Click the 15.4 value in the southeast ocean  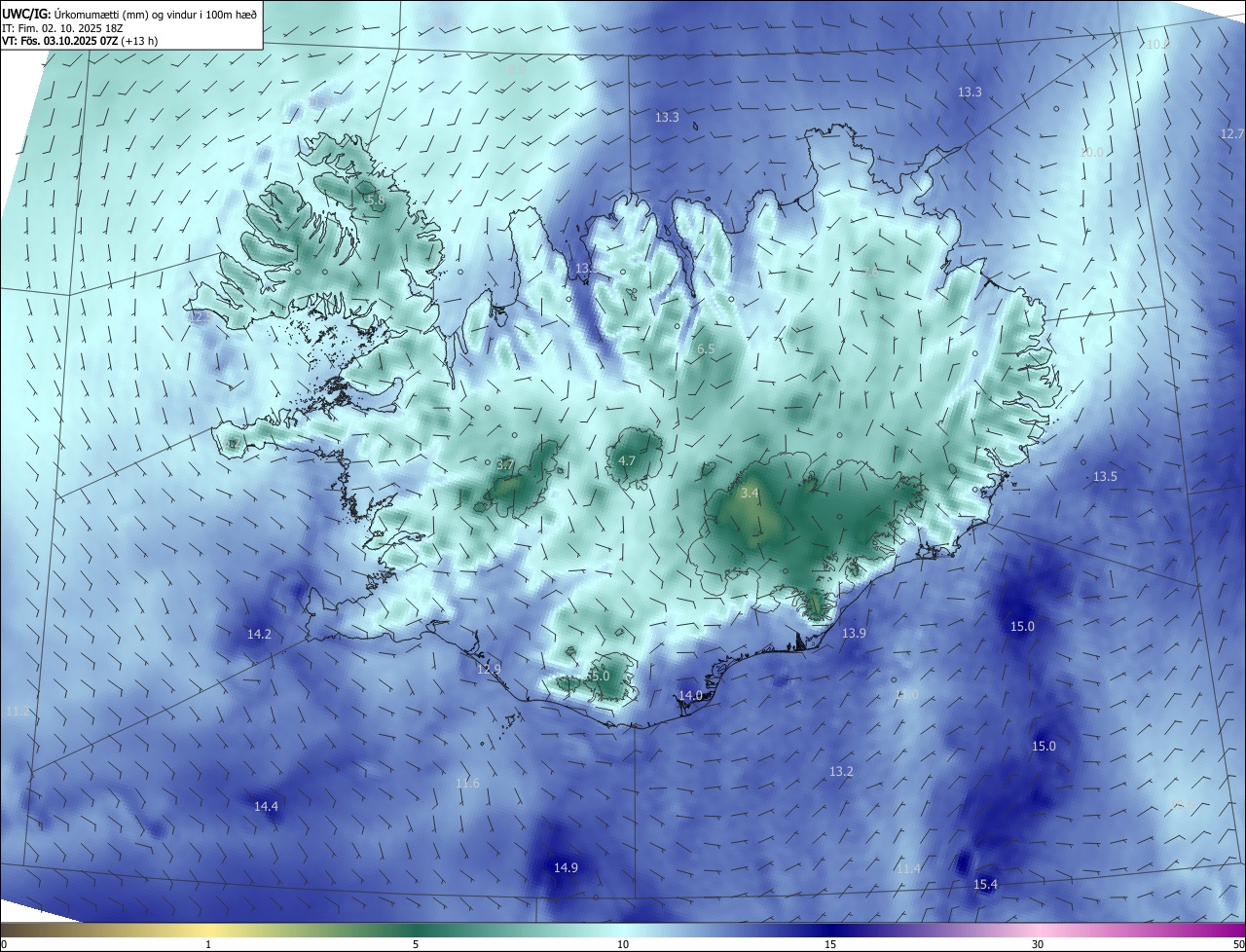coord(985,884)
